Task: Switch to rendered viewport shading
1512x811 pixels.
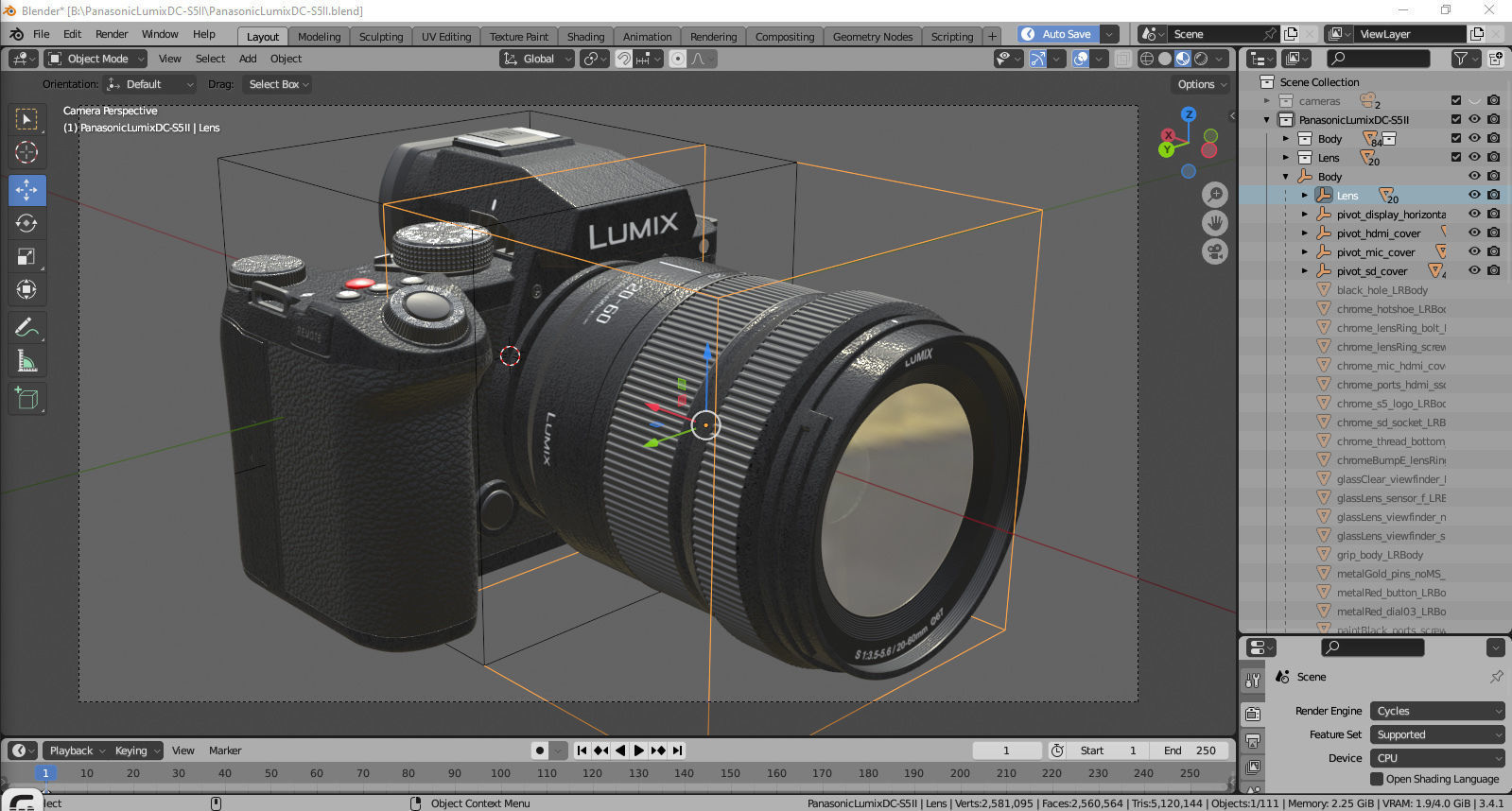Action: tap(1200, 59)
